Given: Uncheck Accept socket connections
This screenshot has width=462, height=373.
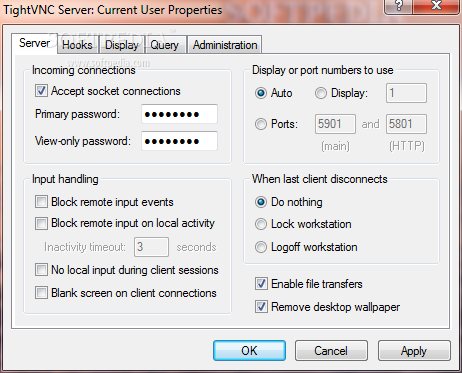Looking at the screenshot, I should 41,91.
